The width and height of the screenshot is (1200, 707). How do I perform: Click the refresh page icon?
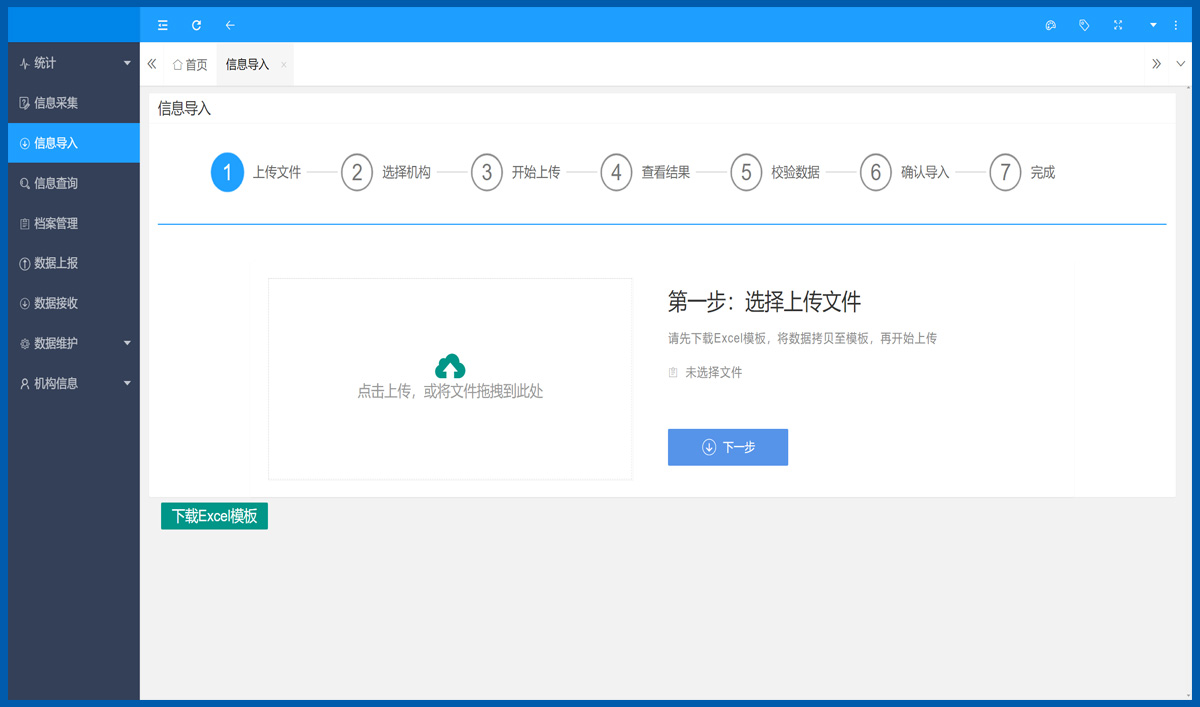[x=197, y=25]
